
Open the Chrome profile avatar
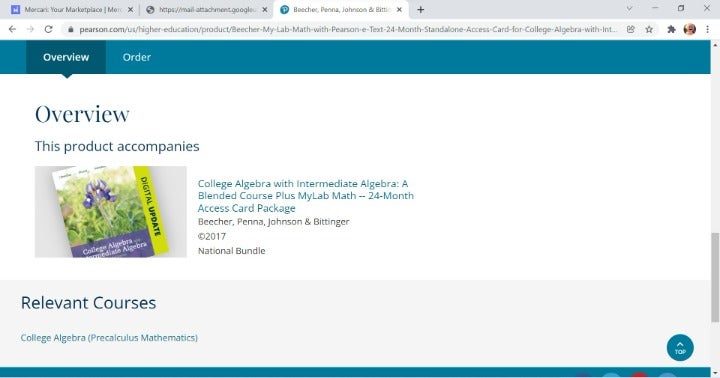[x=690, y=29]
